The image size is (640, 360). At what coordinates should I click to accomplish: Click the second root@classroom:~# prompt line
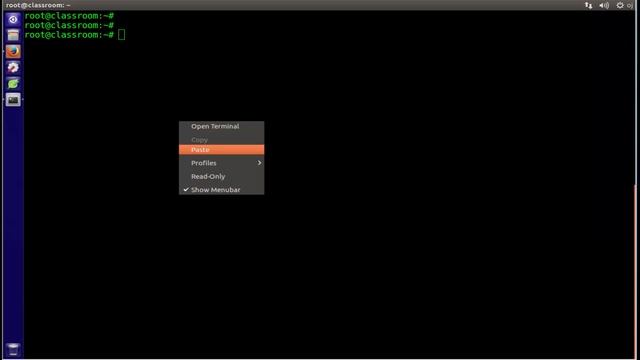click(69, 25)
